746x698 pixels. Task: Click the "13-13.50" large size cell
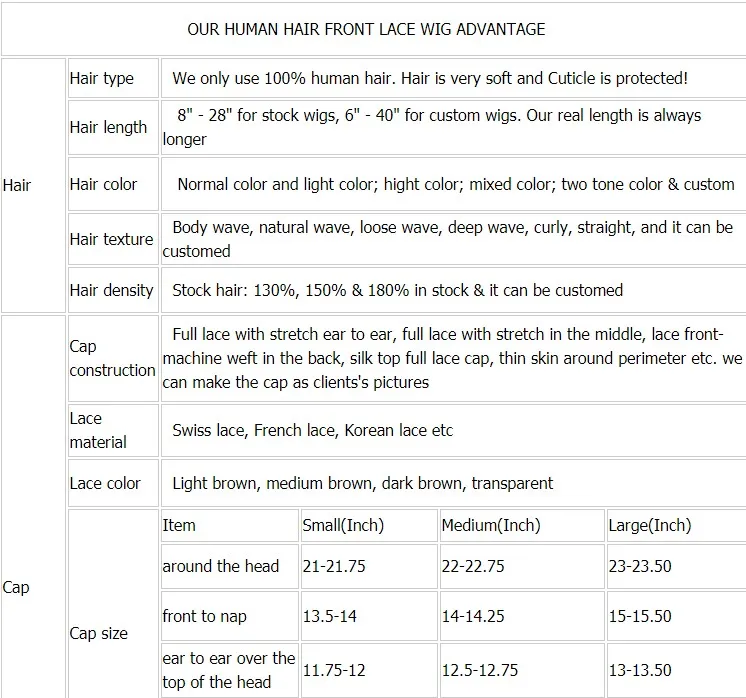point(640,670)
